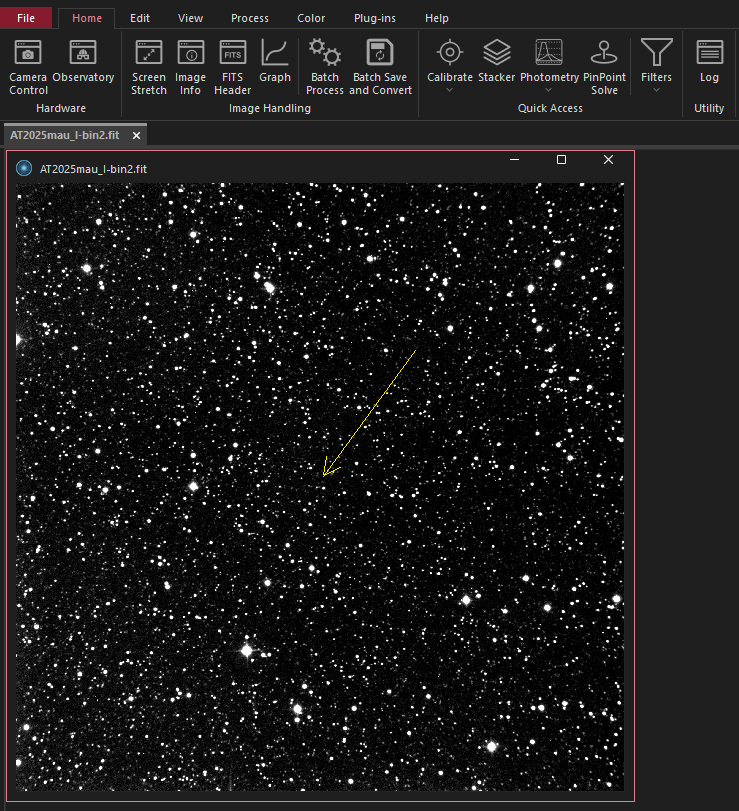The width and height of the screenshot is (739, 811).
Task: Open the File menu
Action: (26, 18)
